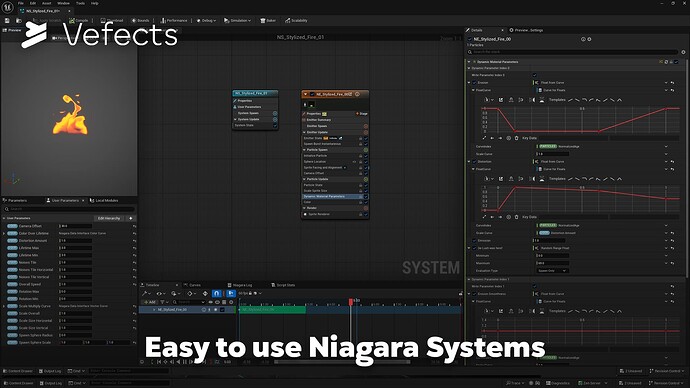Toggle the blue timeline auto-scroll icon

231,293
